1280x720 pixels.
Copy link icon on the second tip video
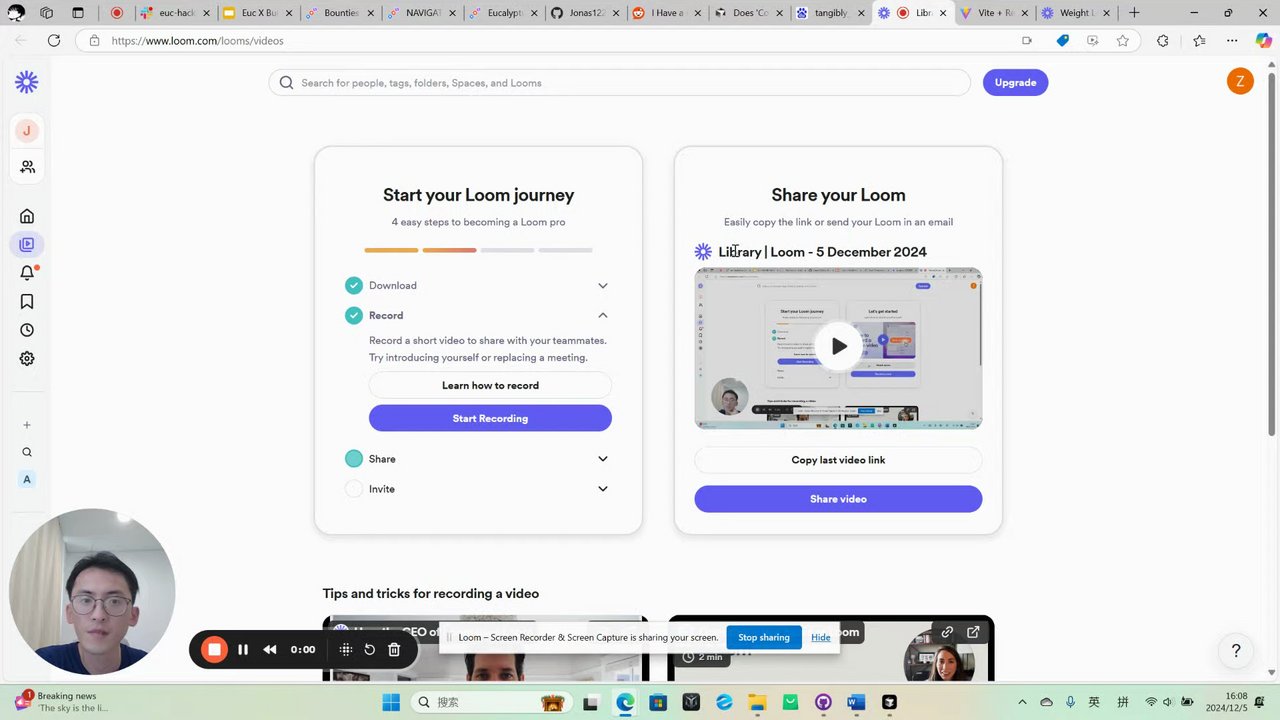947,632
